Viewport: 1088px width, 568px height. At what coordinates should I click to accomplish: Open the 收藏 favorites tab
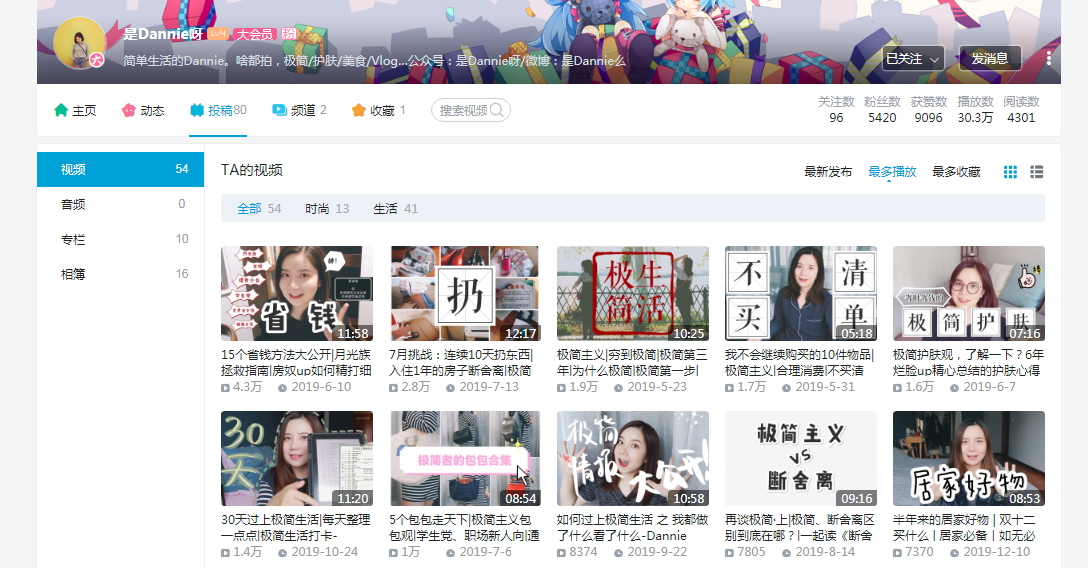[x=378, y=110]
